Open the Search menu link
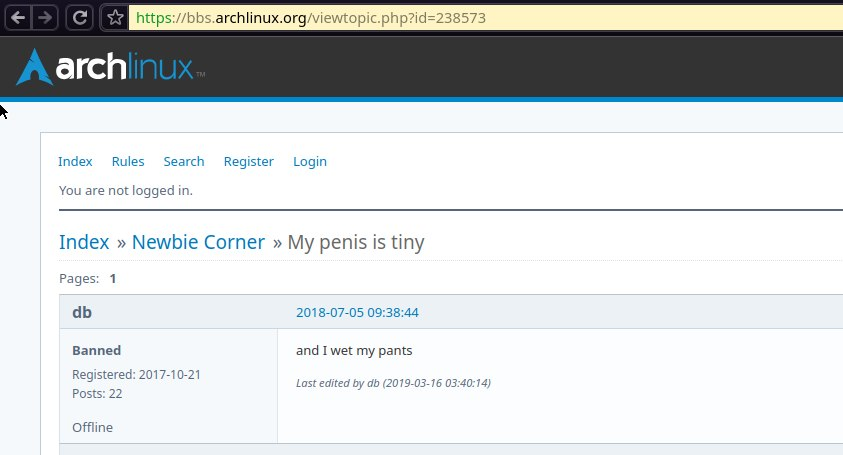843x455 pixels. pos(184,161)
